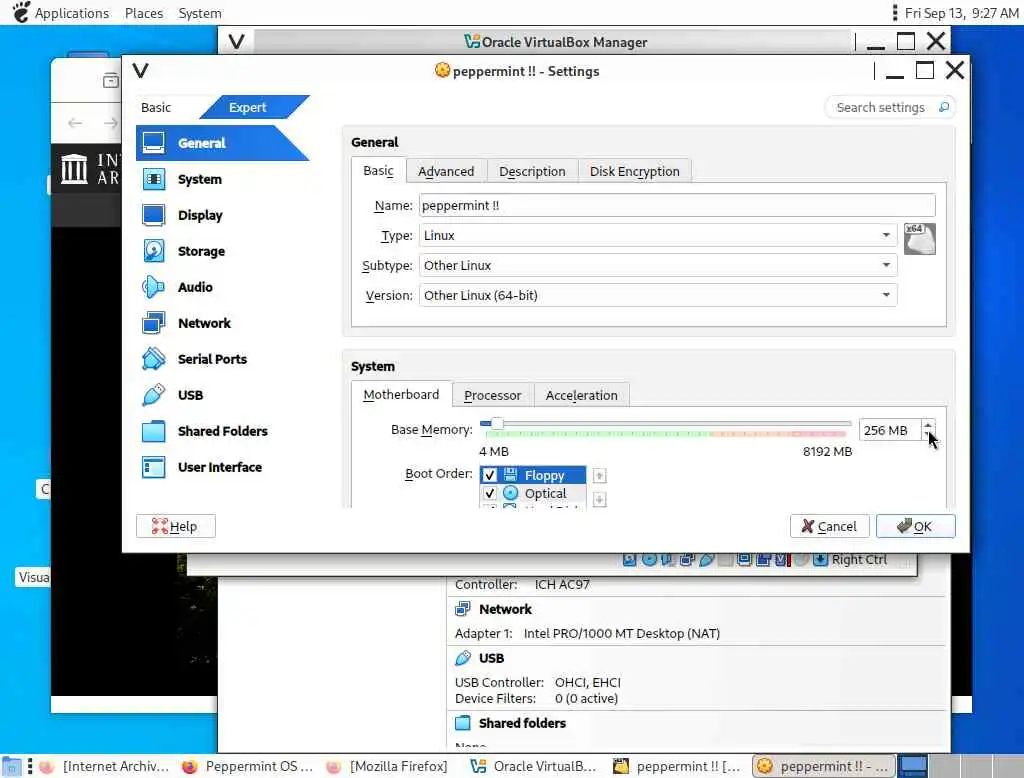
Task: Click the network status bar icon in VM window
Action: [x=687, y=560]
